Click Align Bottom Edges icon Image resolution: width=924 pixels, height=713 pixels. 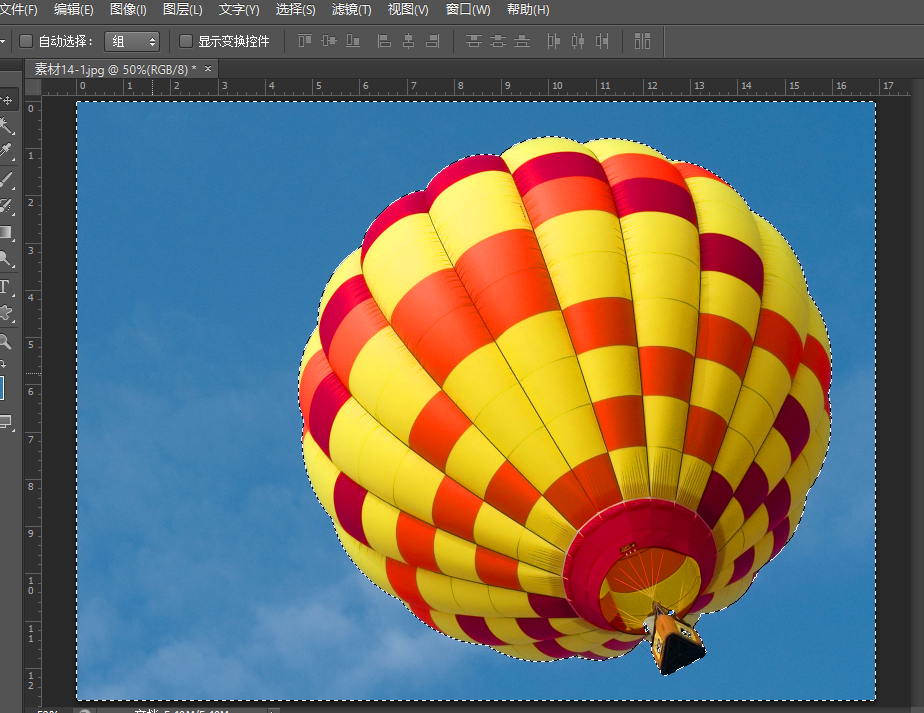click(x=353, y=41)
